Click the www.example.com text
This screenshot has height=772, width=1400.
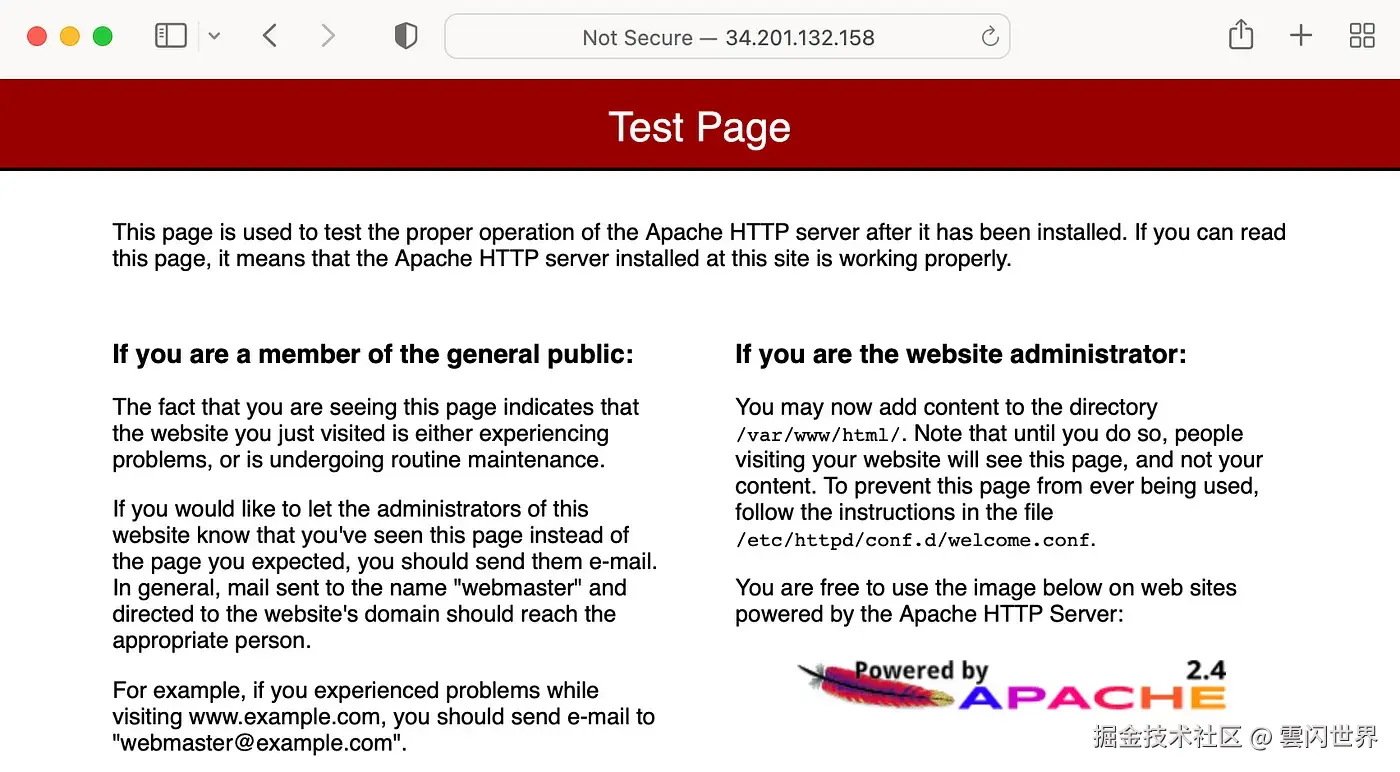[x=285, y=717]
